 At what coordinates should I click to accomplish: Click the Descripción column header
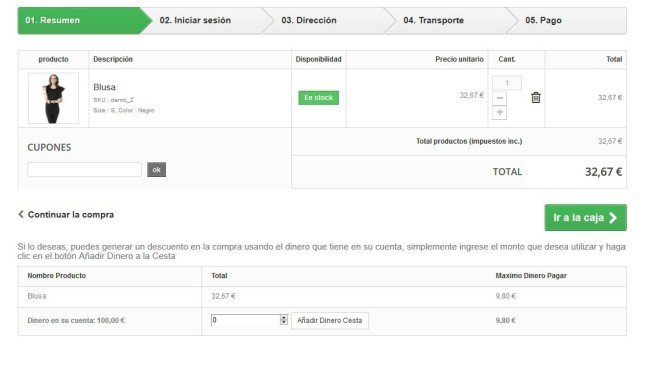[113, 59]
